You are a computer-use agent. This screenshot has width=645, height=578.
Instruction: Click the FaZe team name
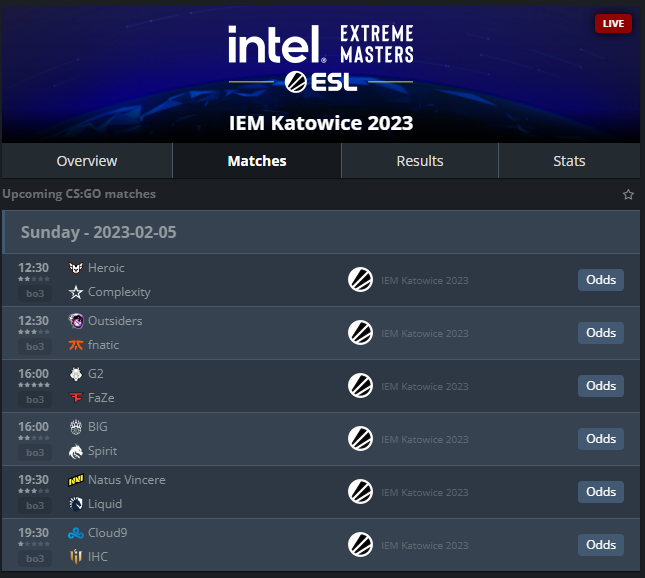[101, 398]
